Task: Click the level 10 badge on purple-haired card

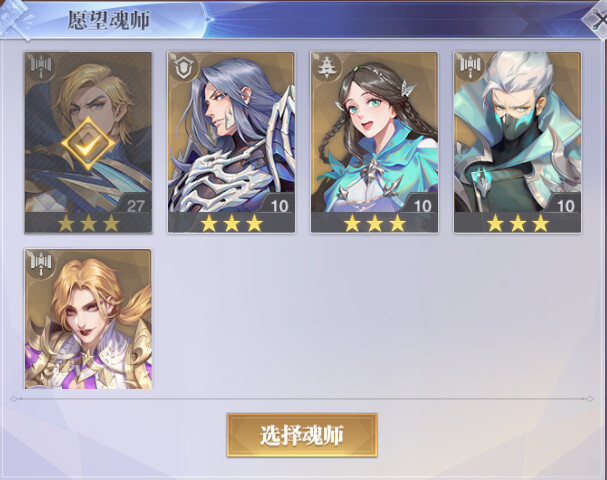Action: (x=279, y=206)
